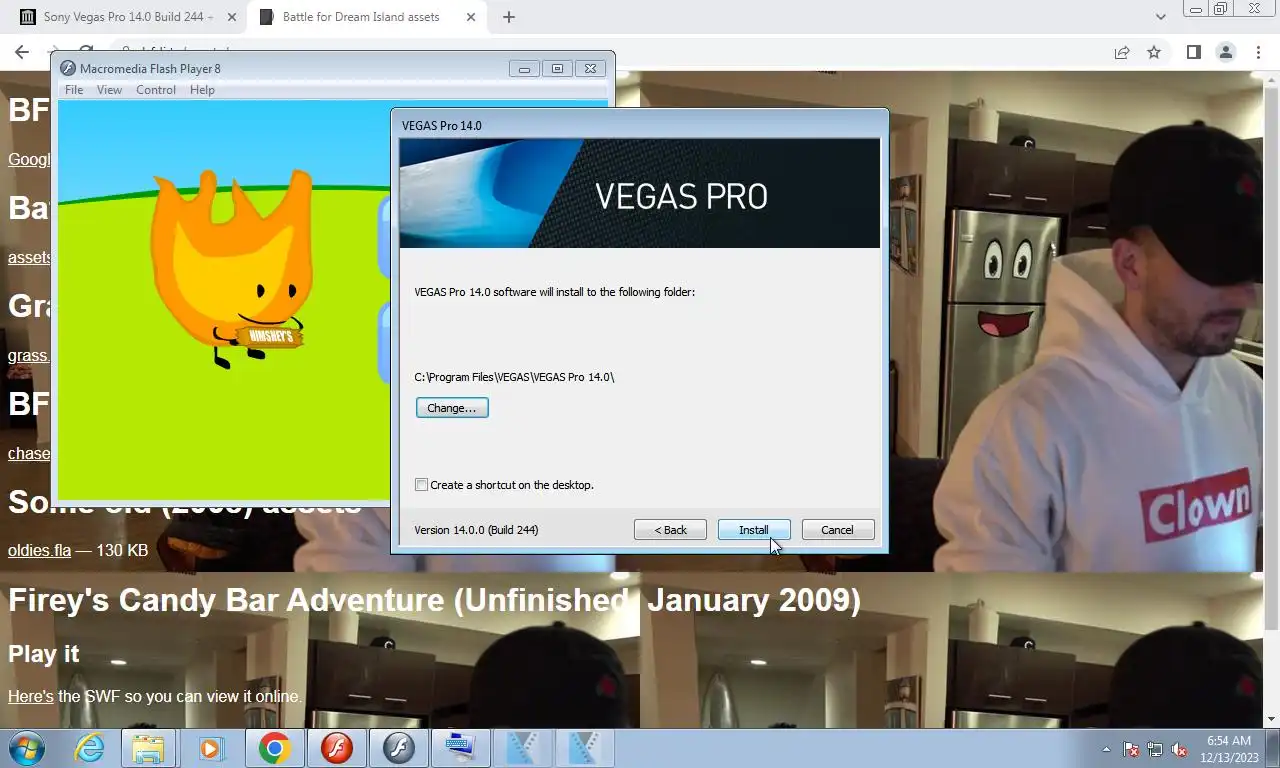Click Change... to pick install folder

coord(452,408)
